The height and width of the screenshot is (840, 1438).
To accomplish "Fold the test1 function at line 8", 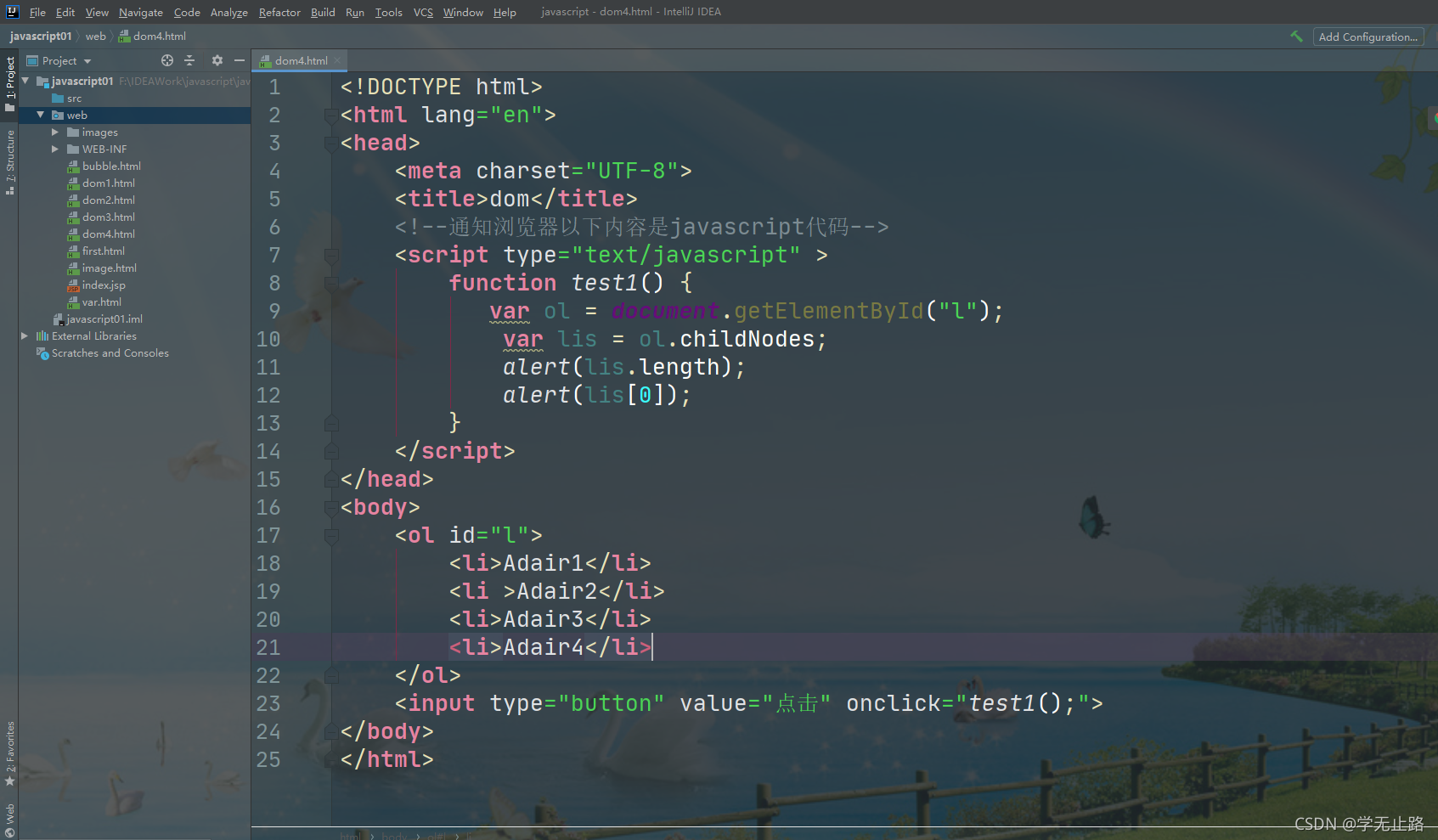I will tap(331, 283).
